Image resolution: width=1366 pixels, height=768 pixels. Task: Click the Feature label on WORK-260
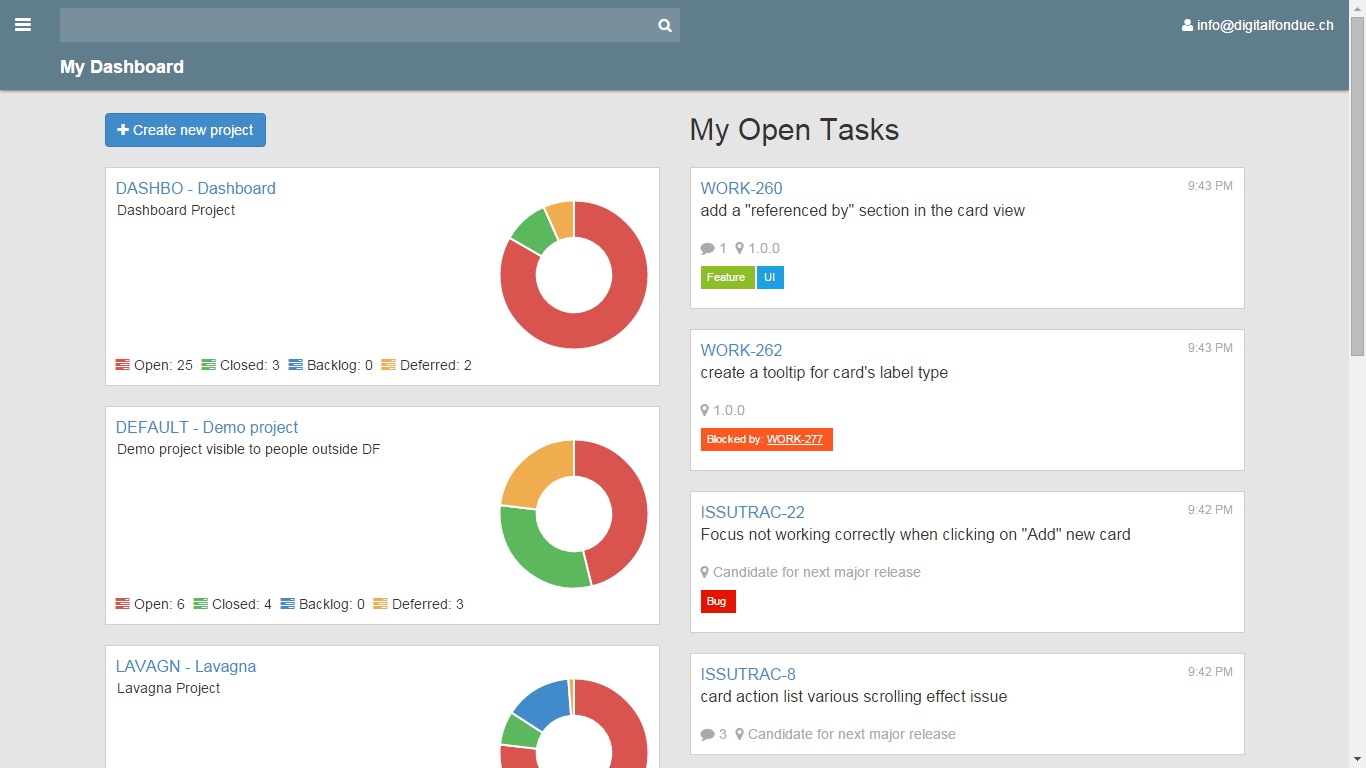pyautogui.click(x=727, y=277)
